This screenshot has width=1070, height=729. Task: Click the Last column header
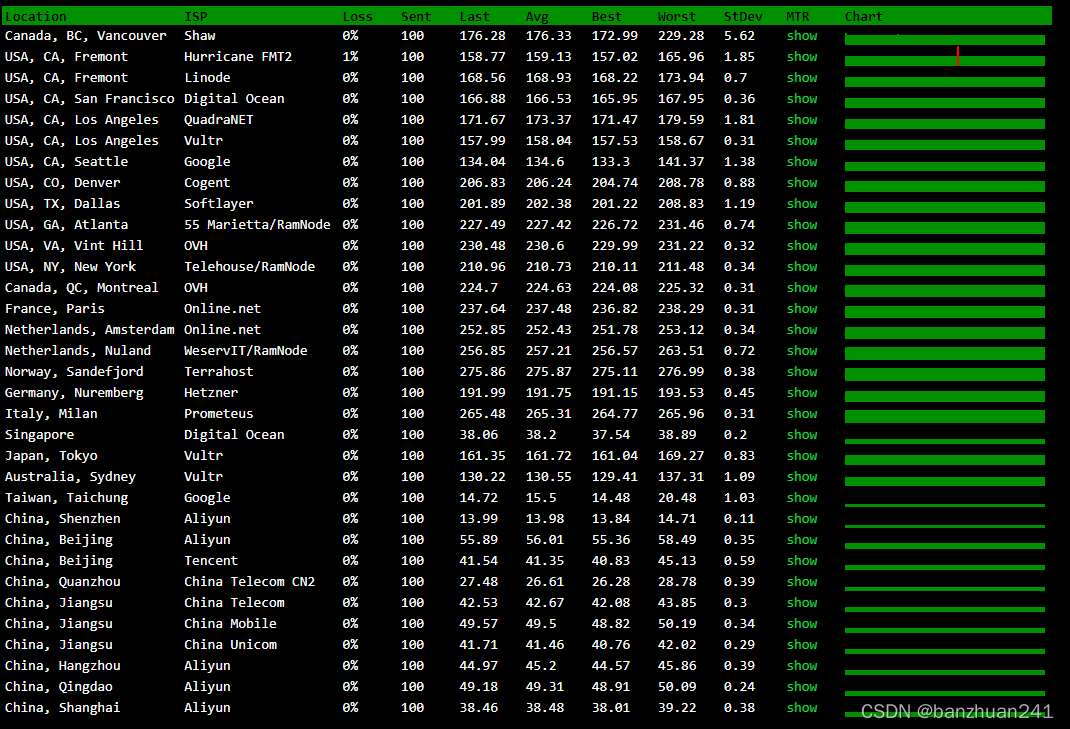point(474,16)
